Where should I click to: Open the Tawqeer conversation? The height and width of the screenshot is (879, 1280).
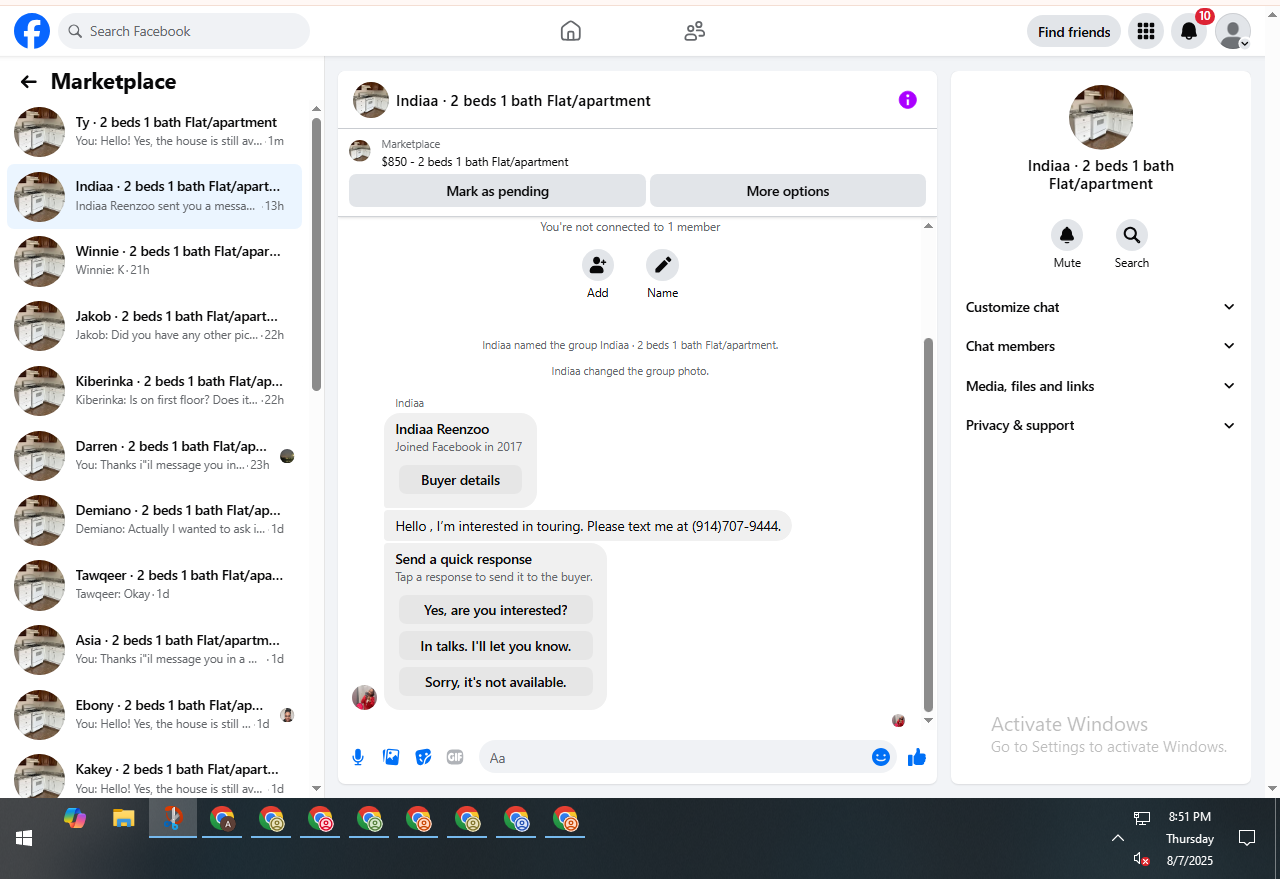coord(155,585)
